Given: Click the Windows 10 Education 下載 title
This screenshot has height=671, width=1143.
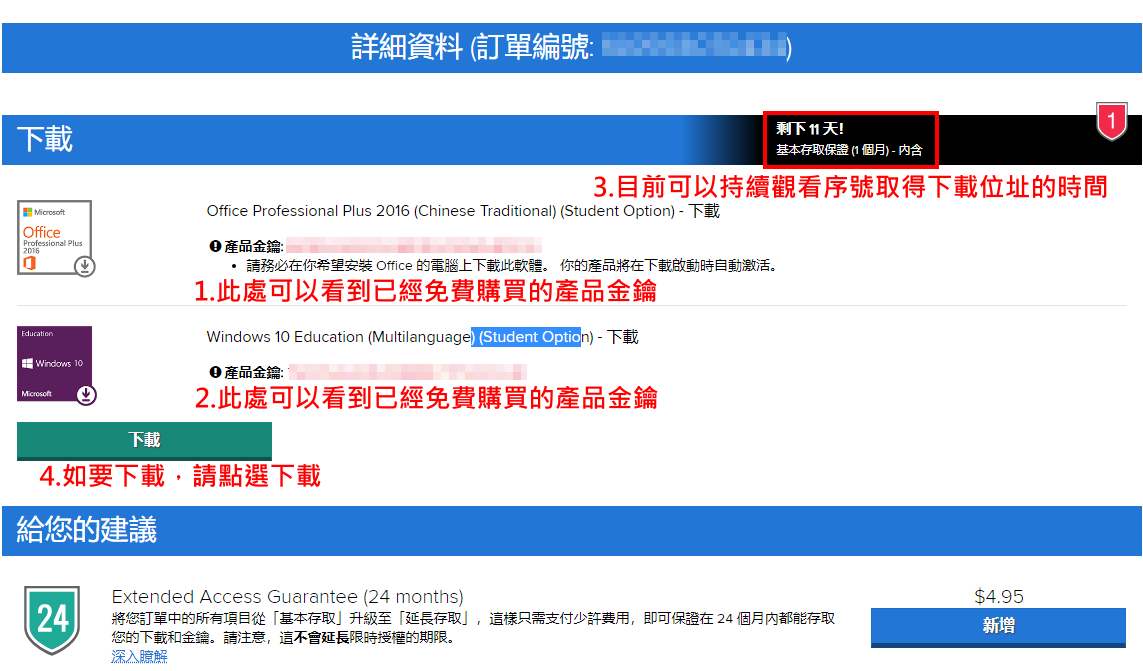Looking at the screenshot, I should point(422,337).
